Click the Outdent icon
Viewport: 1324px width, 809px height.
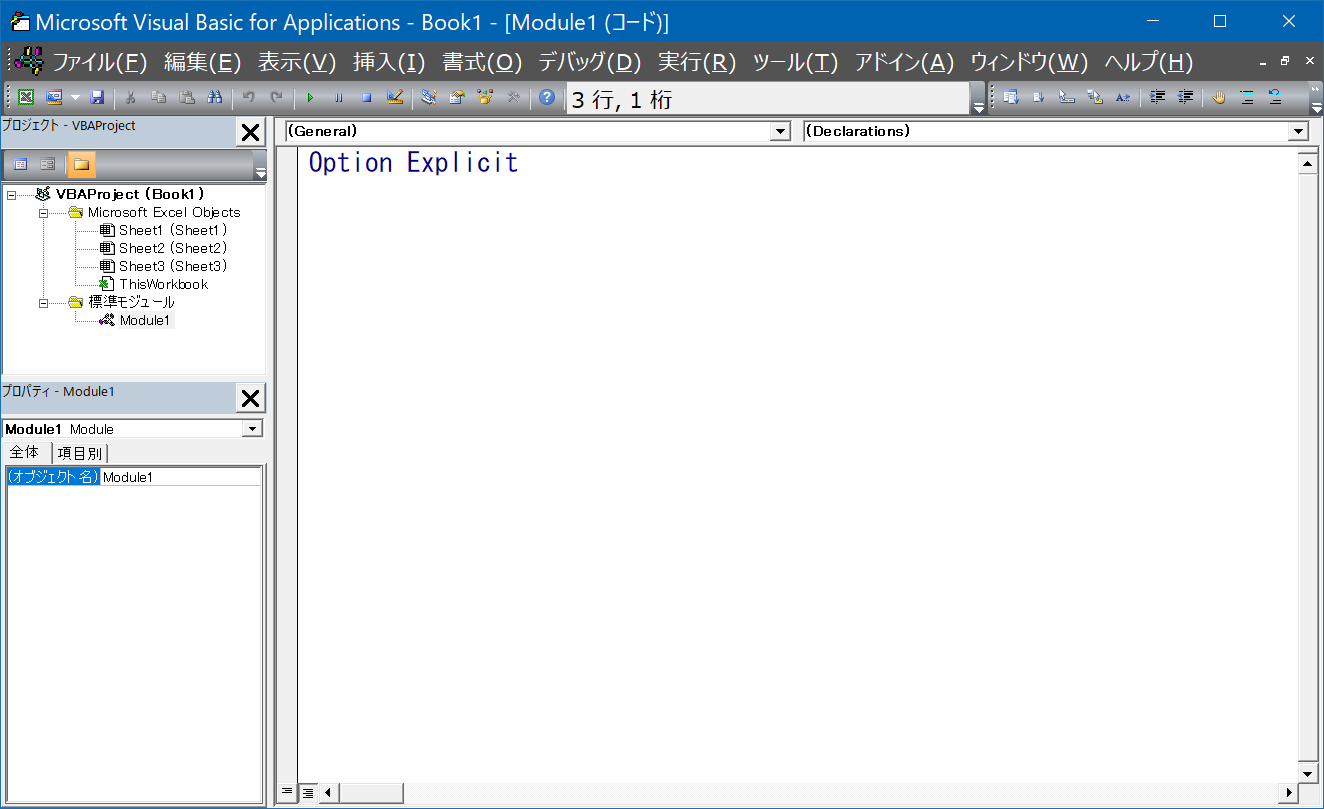[x=1185, y=97]
